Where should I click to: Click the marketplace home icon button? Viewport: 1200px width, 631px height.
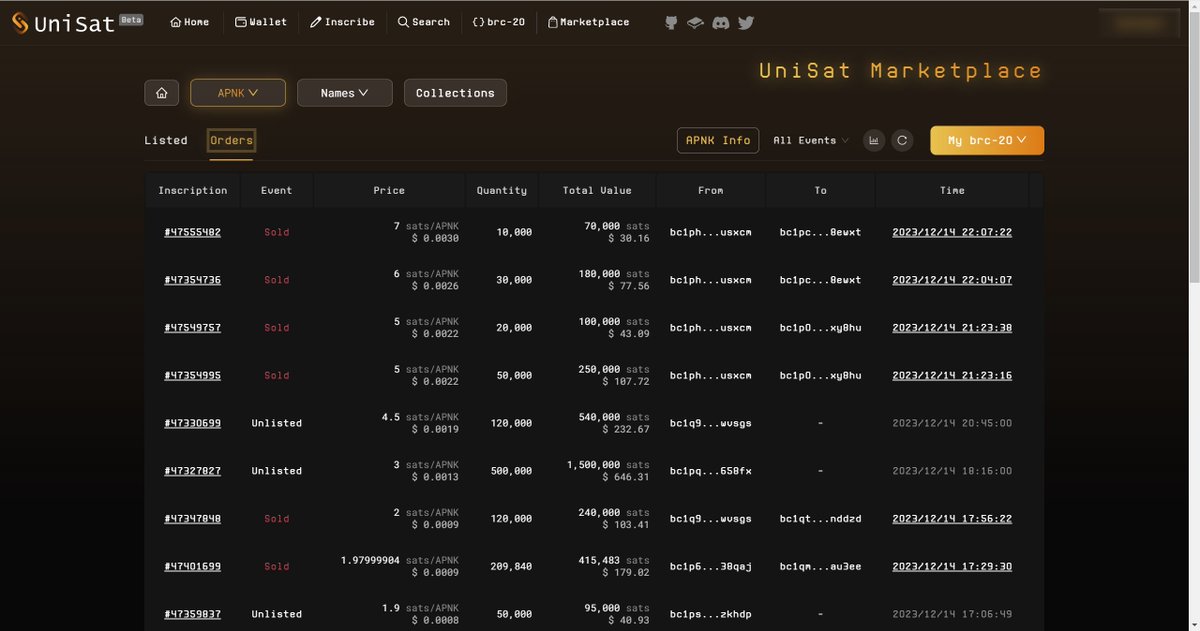pos(161,93)
